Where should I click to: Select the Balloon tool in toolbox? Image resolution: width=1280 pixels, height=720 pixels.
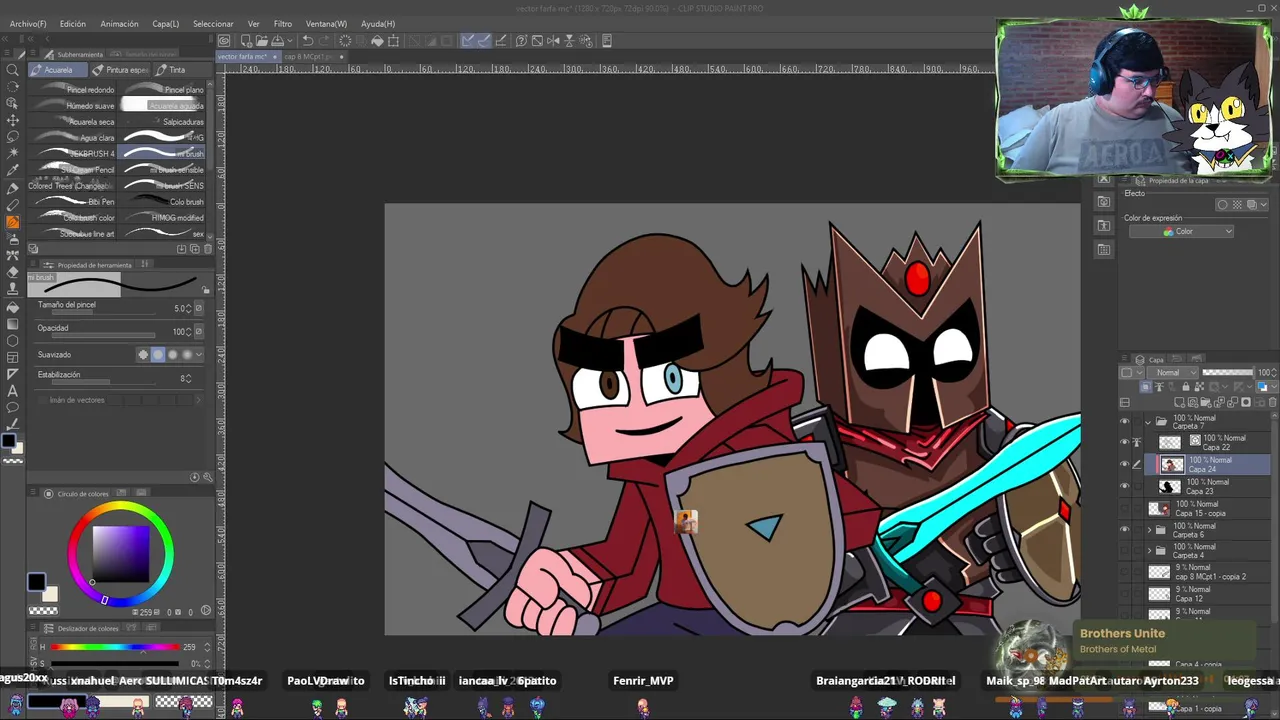(12, 408)
